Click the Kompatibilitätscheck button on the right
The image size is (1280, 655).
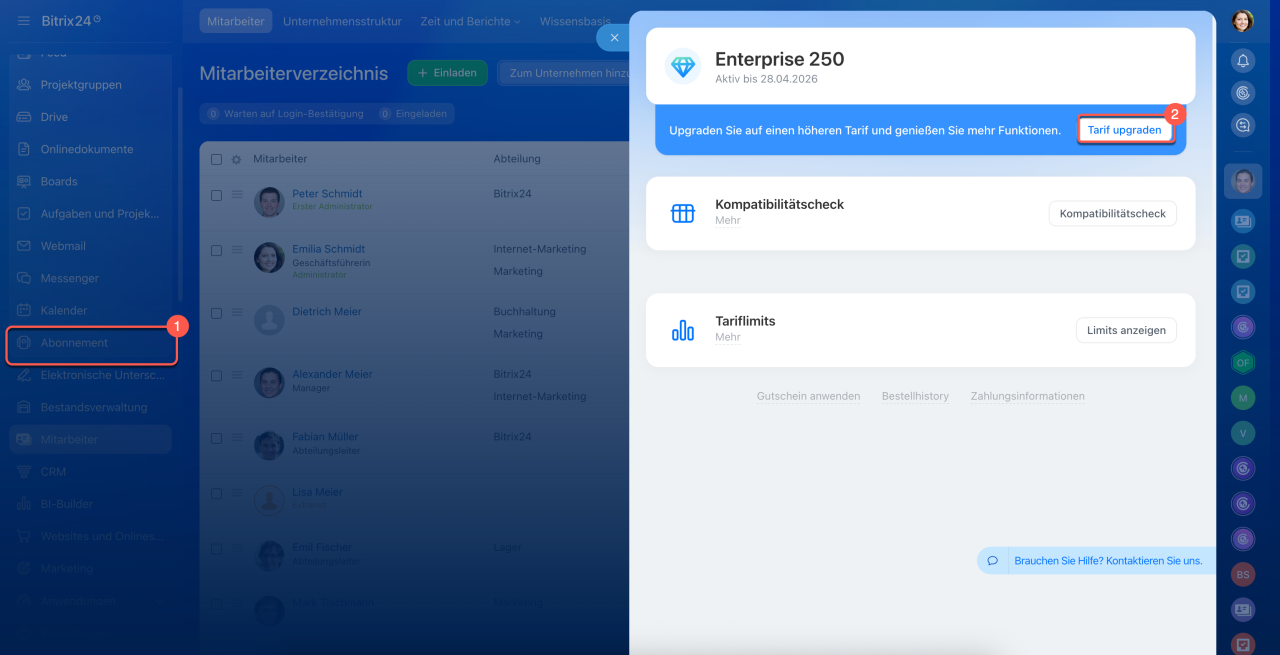tap(1113, 214)
